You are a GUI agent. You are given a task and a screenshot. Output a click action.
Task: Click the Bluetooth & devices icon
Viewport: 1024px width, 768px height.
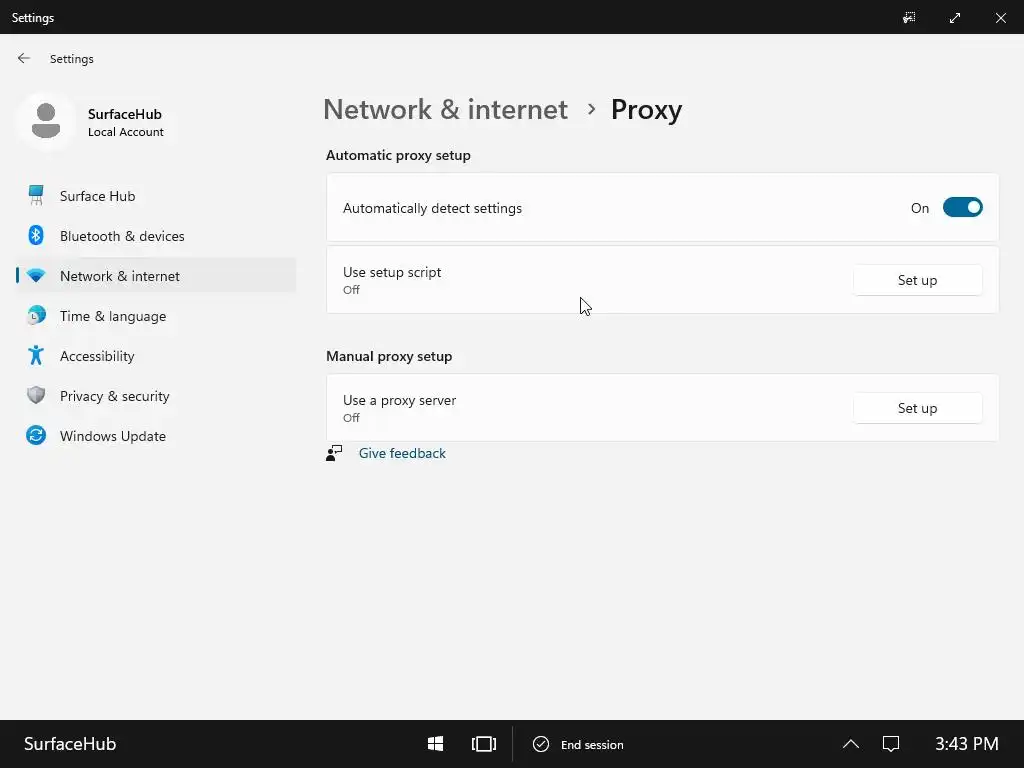pos(36,236)
